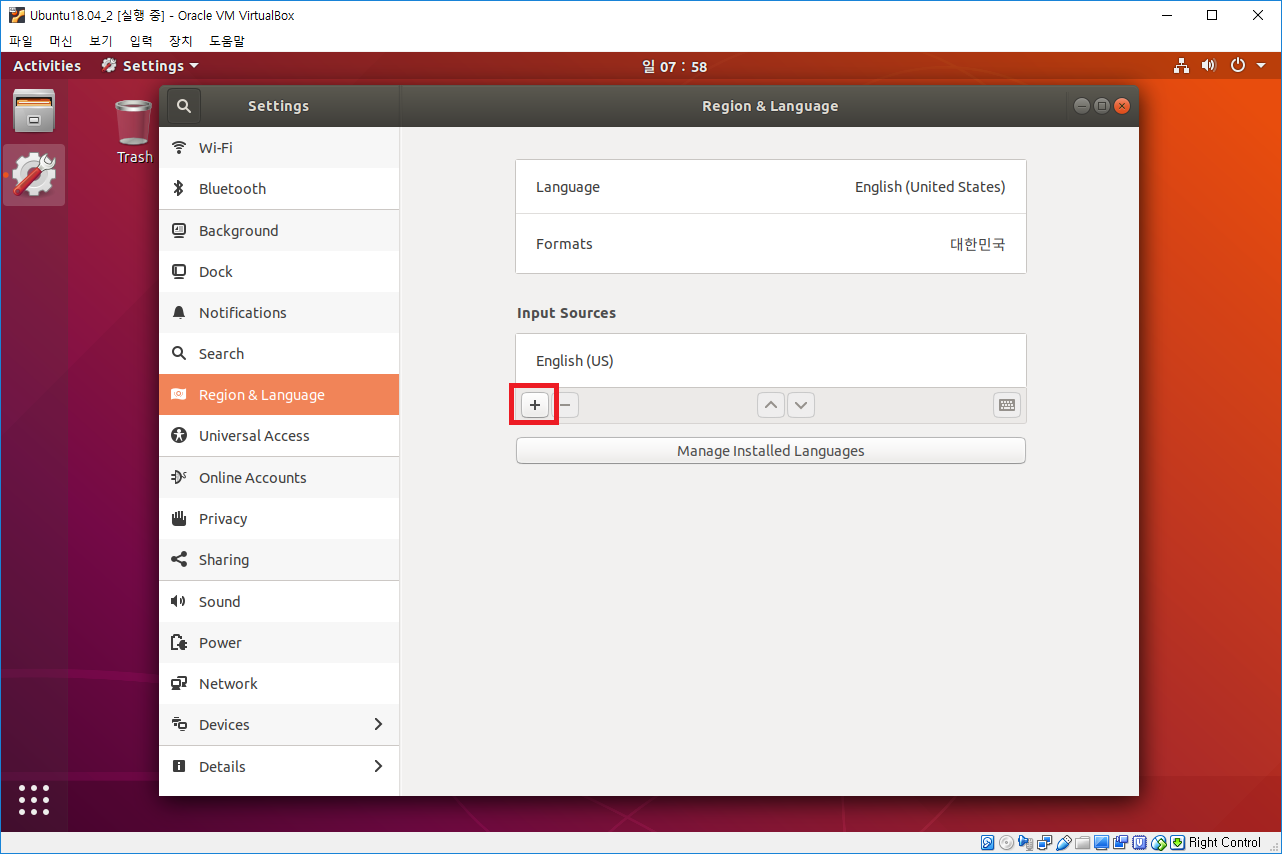Open the 보기 menu in VirtualBox
The height and width of the screenshot is (854, 1282).
[101, 41]
